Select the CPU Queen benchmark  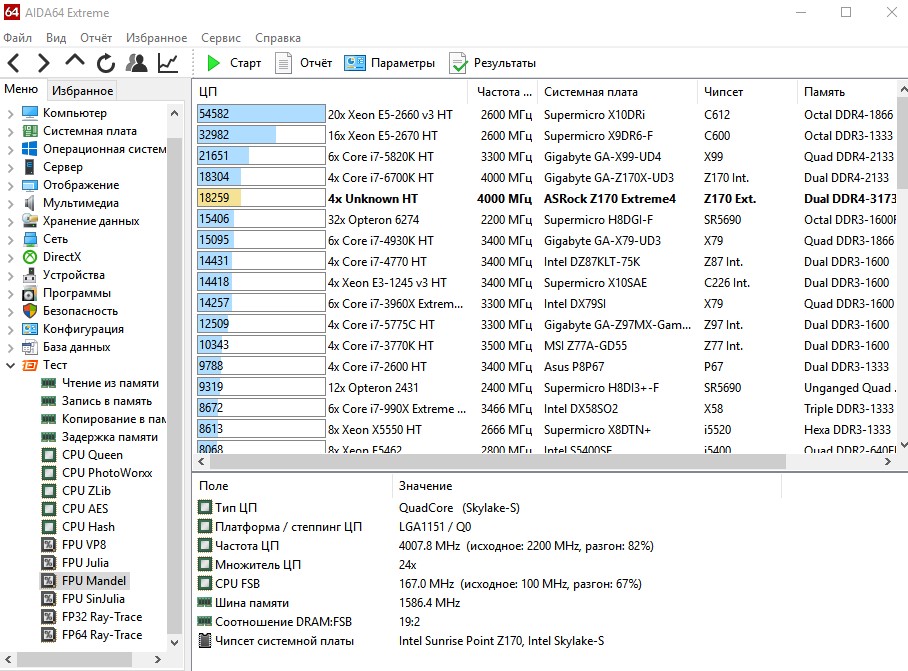click(x=93, y=455)
